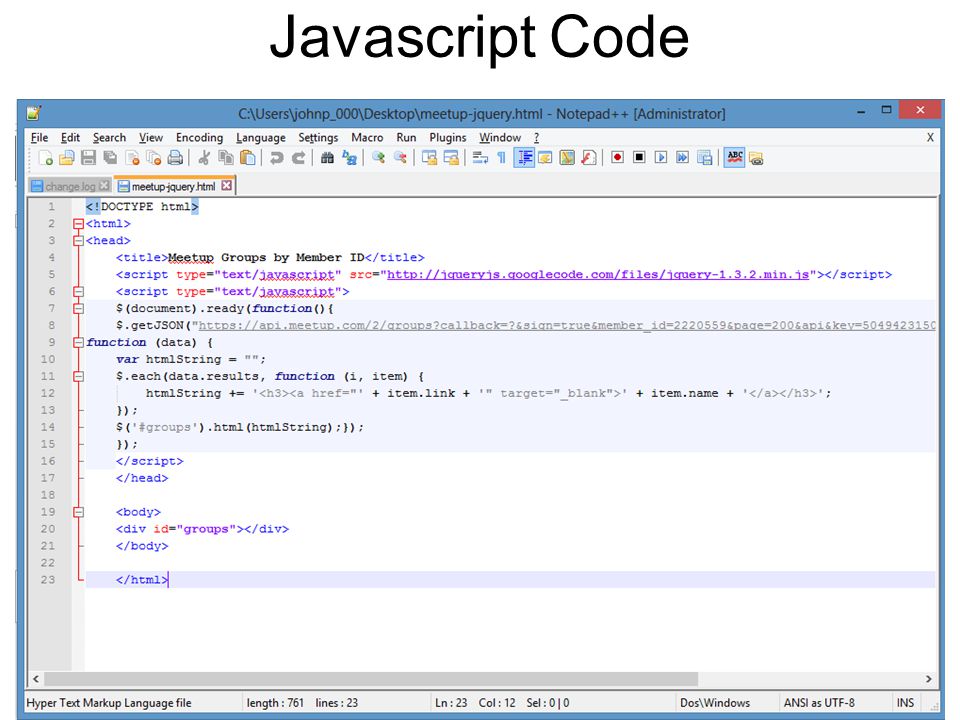Collapse the $.each block fold marker

78,377
